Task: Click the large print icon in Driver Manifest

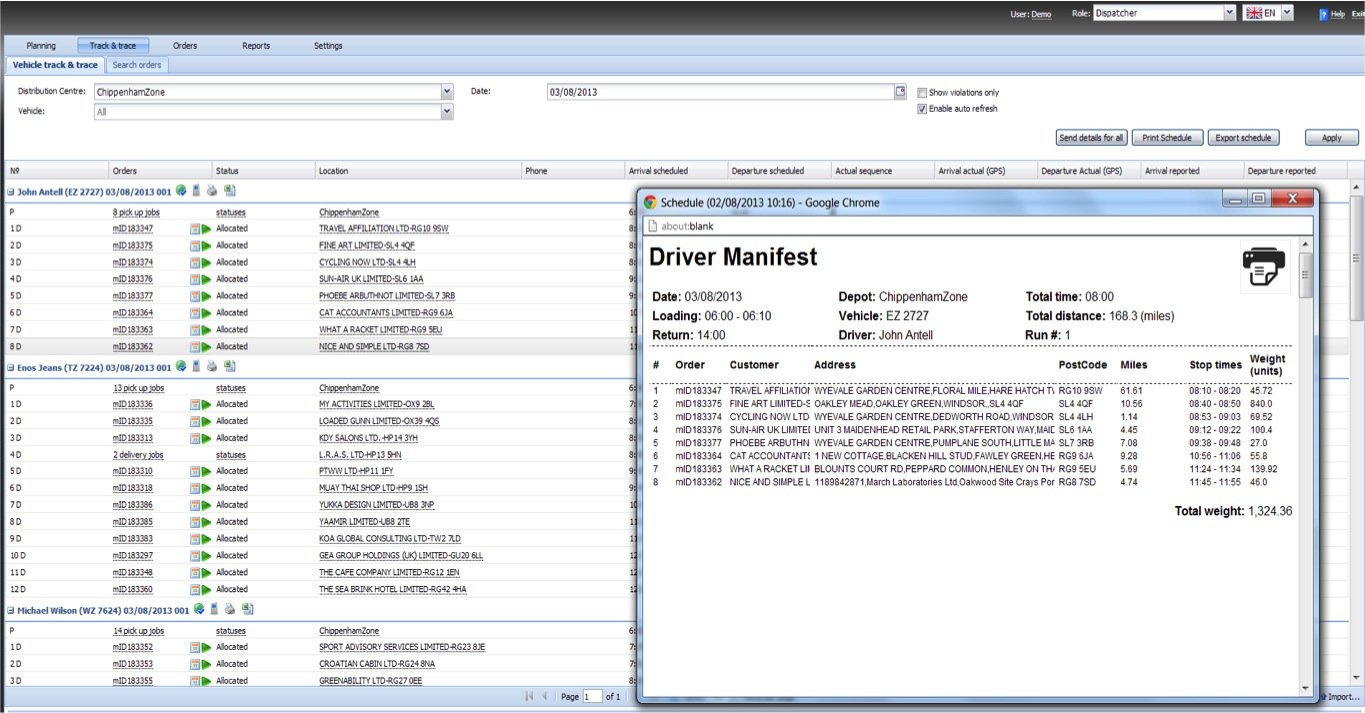Action: (1265, 267)
